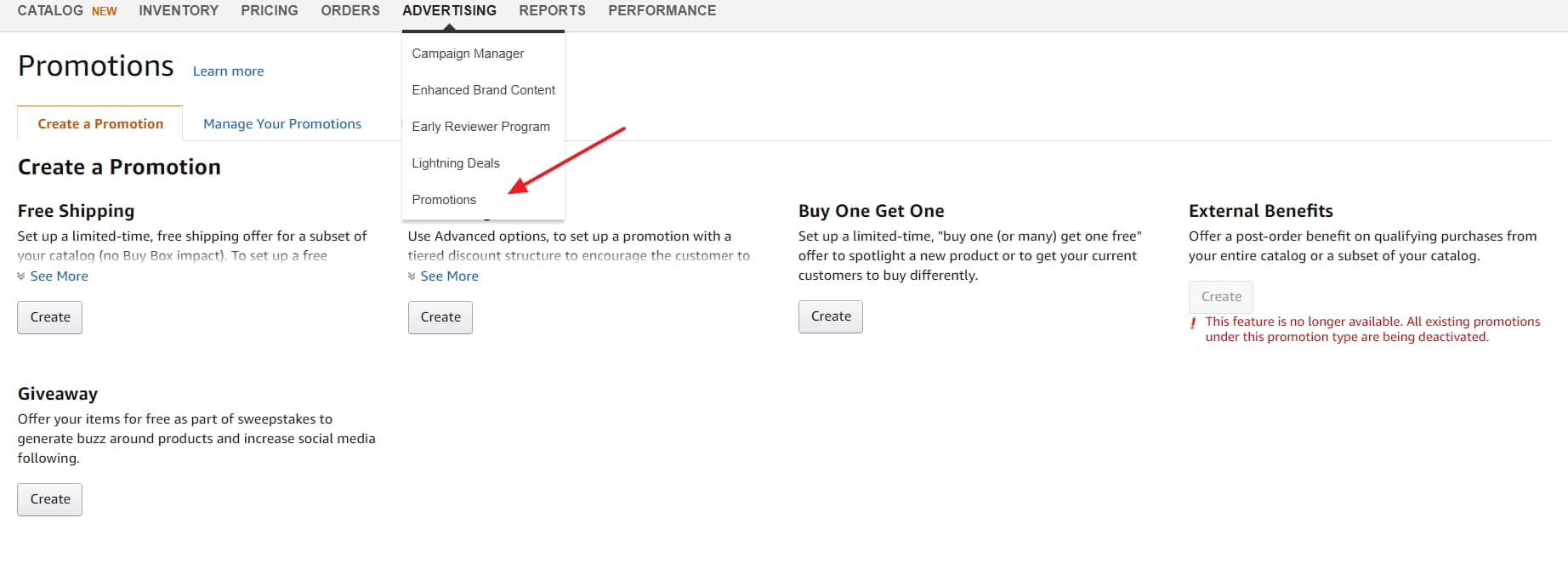The width and height of the screenshot is (1568, 575).
Task: Click Create under the tiered discount promotion
Action: [x=440, y=317]
